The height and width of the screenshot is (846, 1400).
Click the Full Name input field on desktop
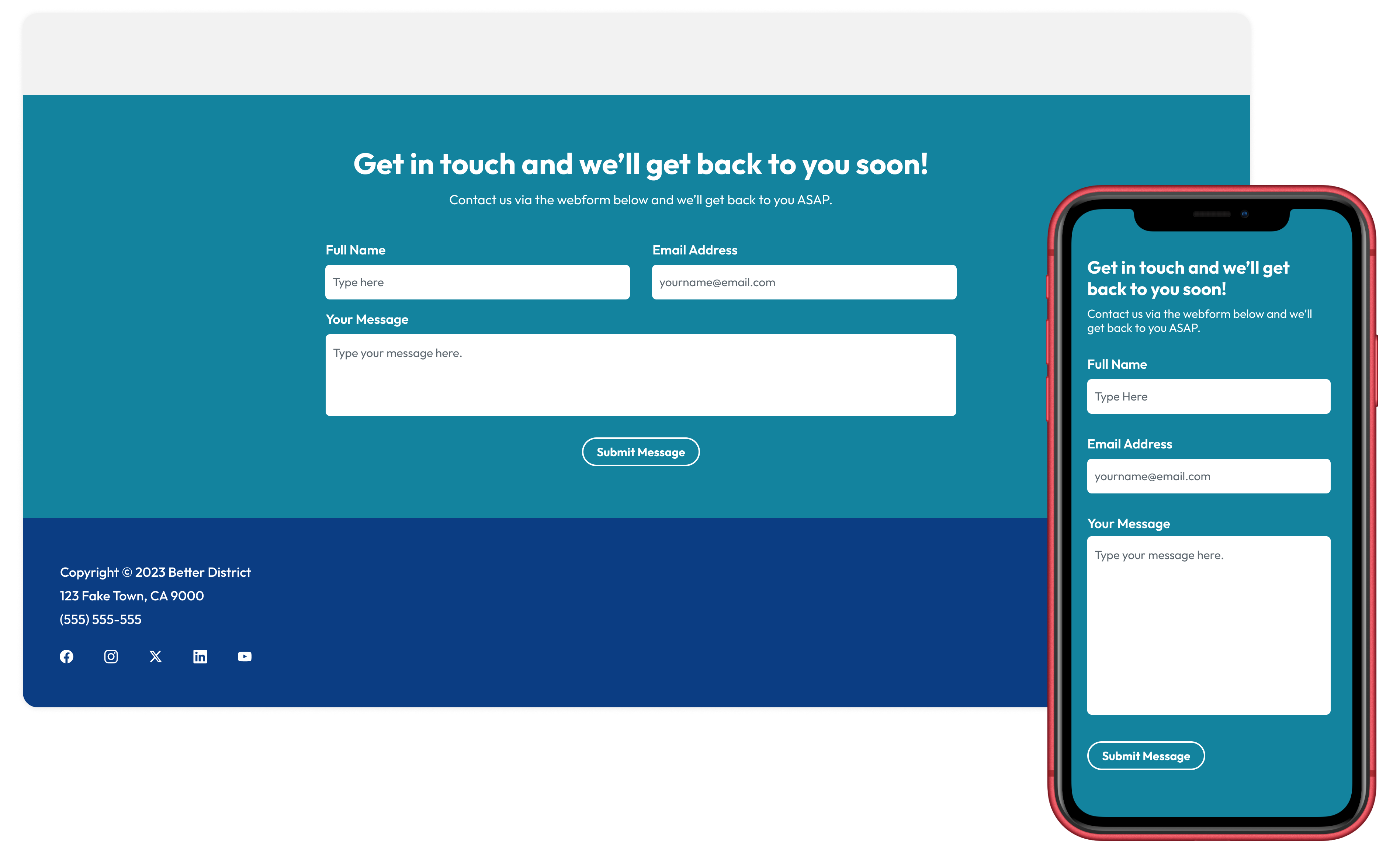coord(477,281)
